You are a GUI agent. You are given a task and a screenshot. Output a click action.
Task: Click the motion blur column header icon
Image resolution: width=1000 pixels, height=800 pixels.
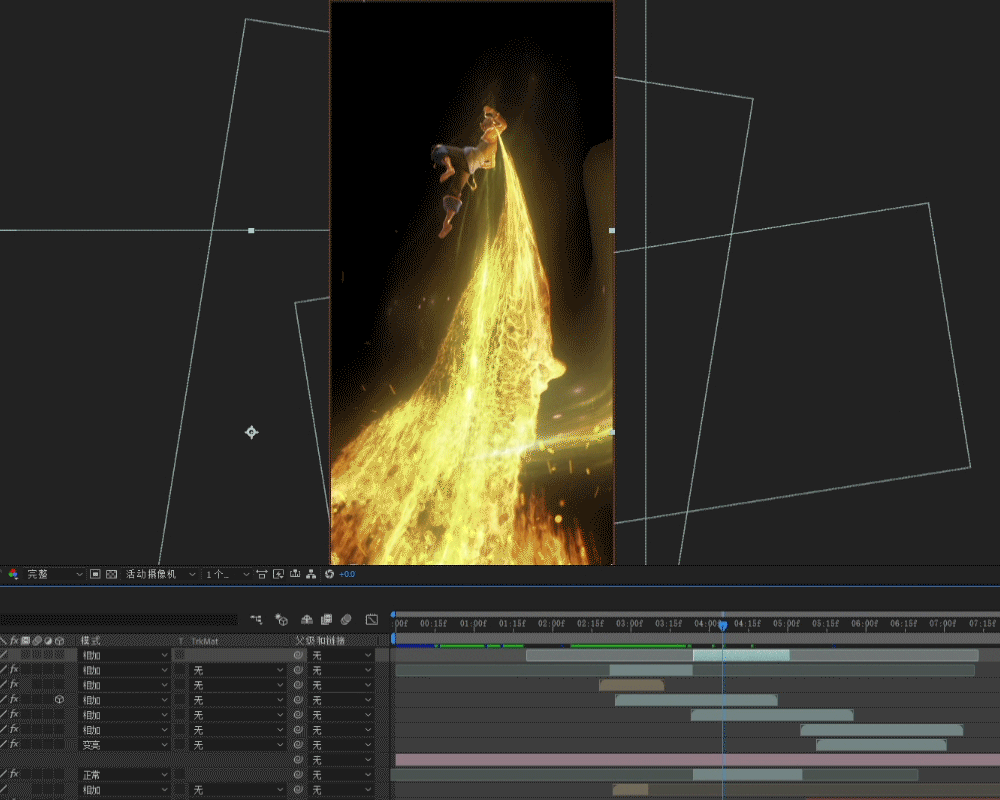click(x=37, y=641)
